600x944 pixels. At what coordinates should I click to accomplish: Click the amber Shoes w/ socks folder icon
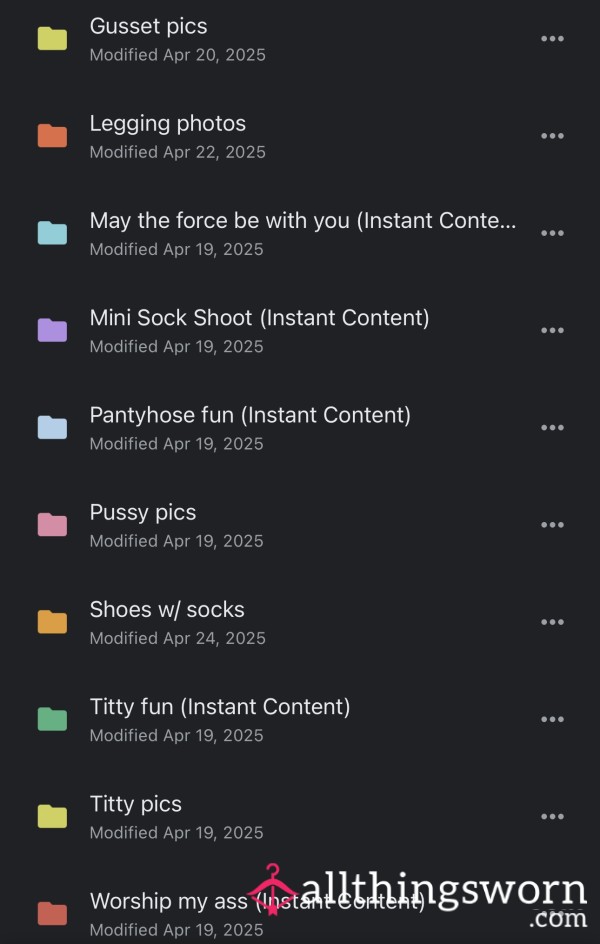pos(52,622)
